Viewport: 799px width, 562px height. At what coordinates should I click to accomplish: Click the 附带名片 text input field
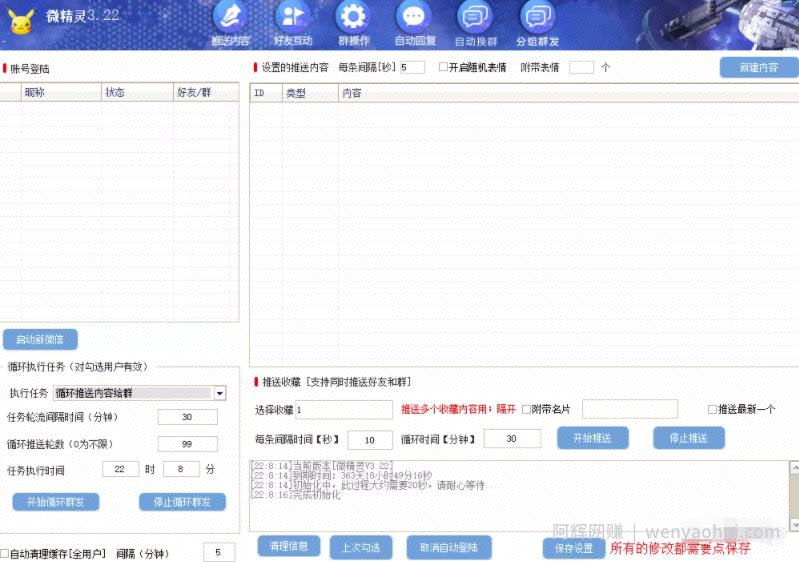coord(630,409)
